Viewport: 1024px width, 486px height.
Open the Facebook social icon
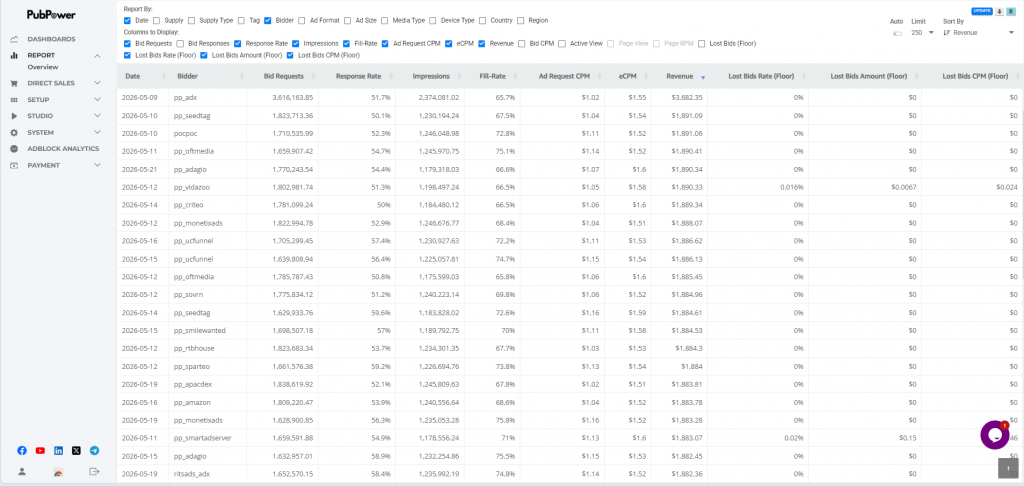pos(22,451)
